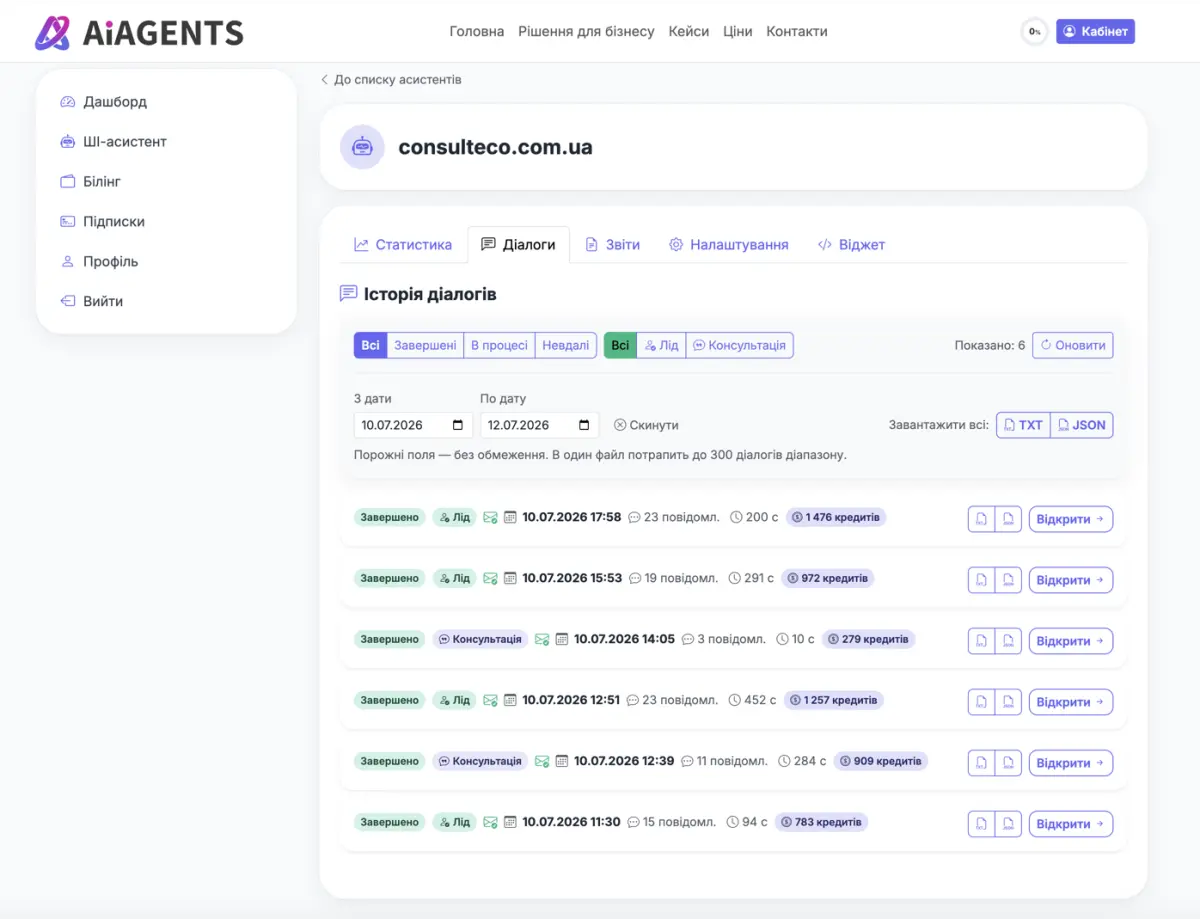Image resolution: width=1200 pixels, height=919 pixels.
Task: Switch to the Звіти tab
Action: 612,245
